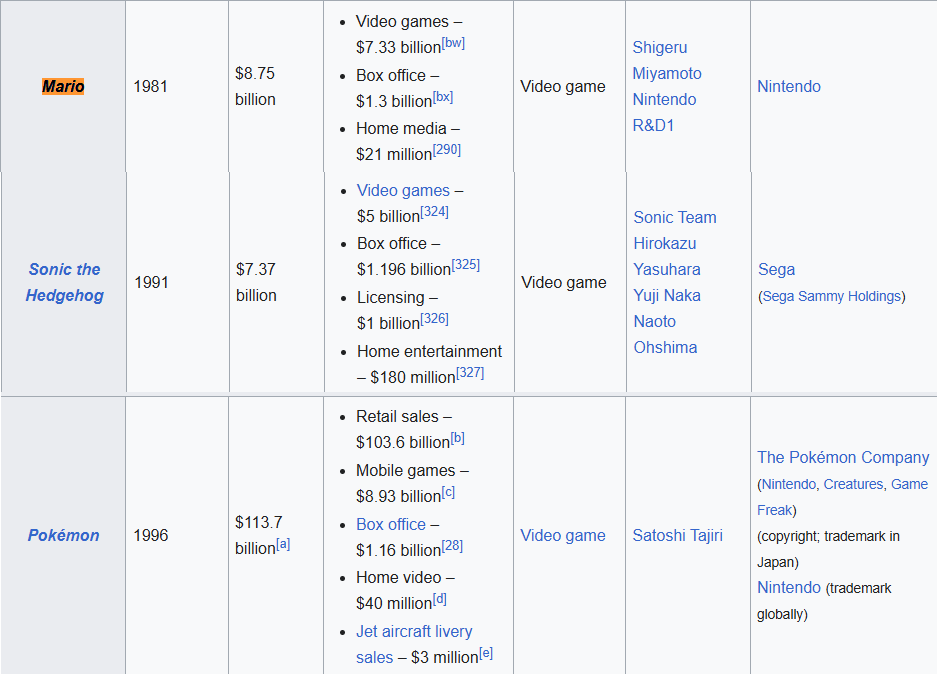Click the Sega owner link
Viewport: 937px width, 674px height.
pyautogui.click(x=776, y=269)
